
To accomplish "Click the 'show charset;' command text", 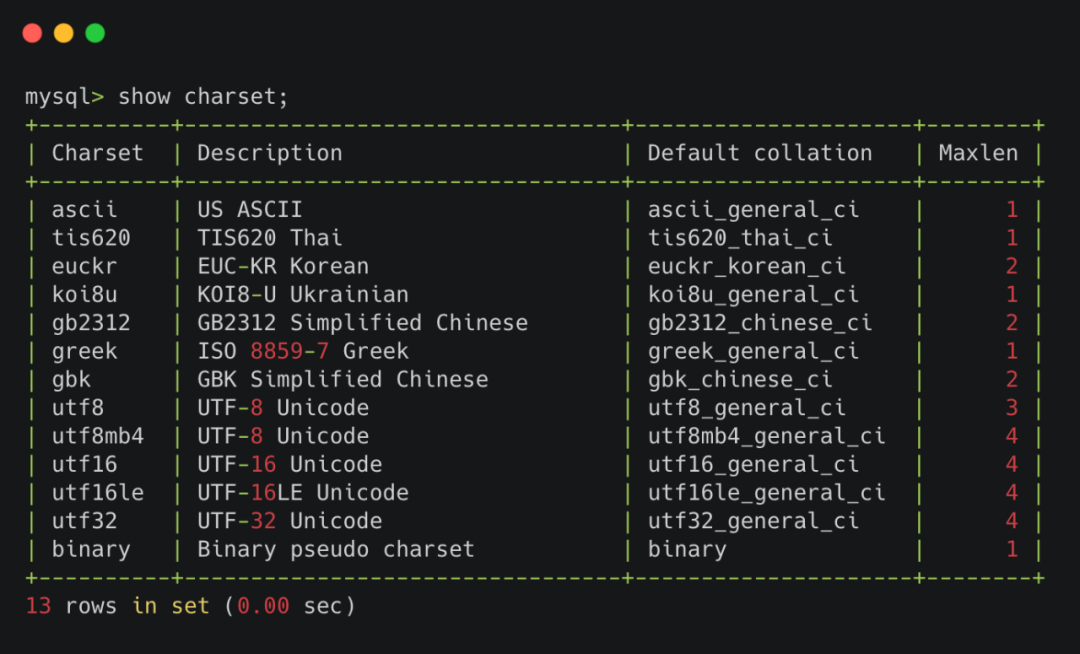I will pyautogui.click(x=203, y=97).
